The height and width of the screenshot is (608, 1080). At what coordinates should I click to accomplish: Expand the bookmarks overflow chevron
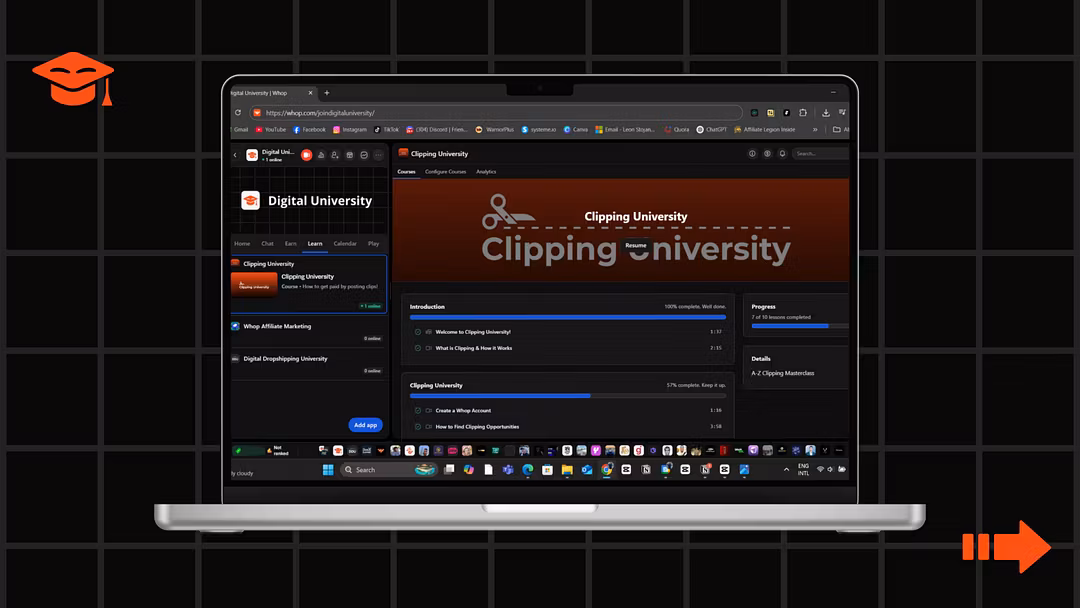(x=815, y=129)
